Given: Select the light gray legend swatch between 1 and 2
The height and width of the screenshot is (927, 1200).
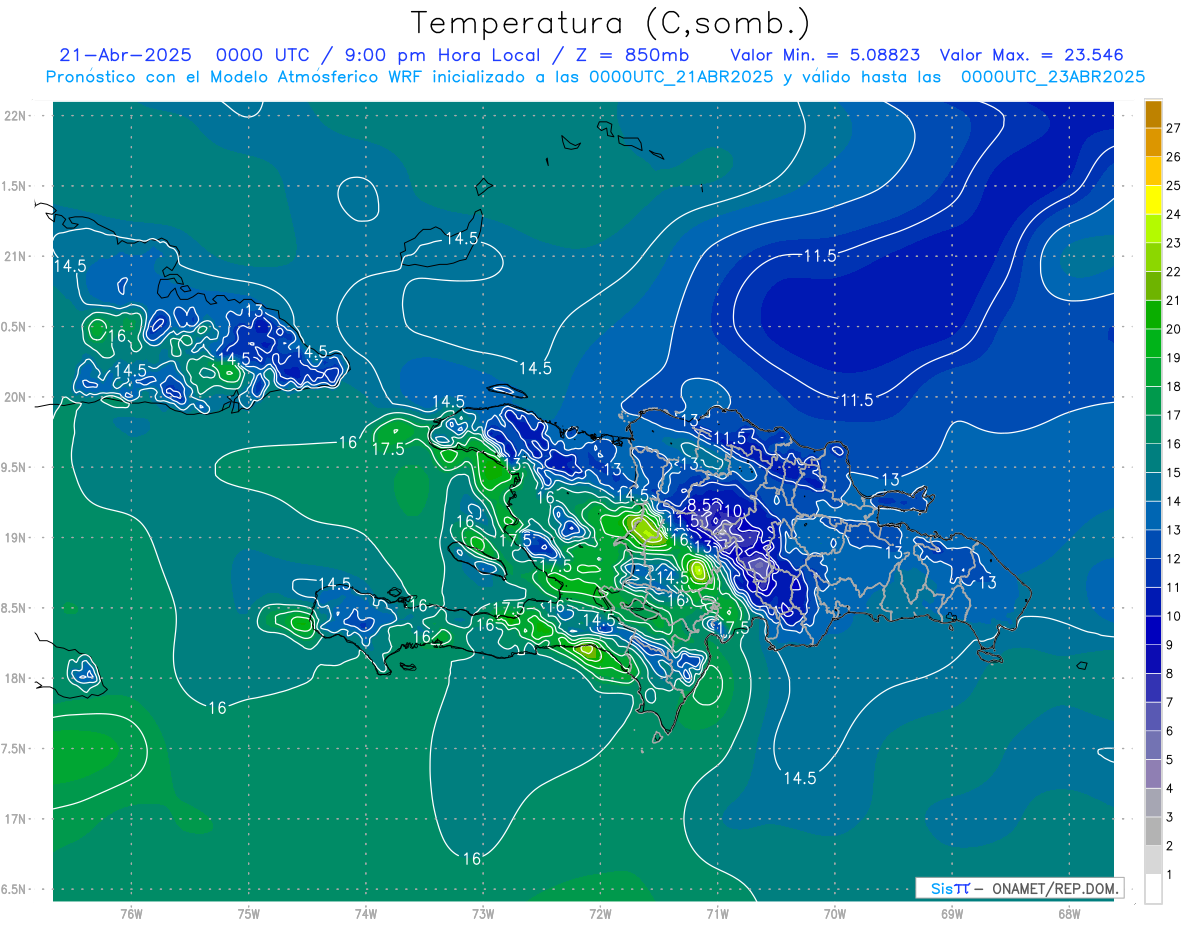Looking at the screenshot, I should click(1153, 860).
